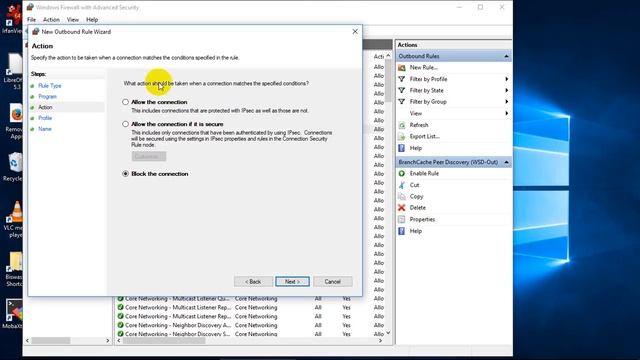Expand the Filter by State submenu arrow

pos(507,90)
